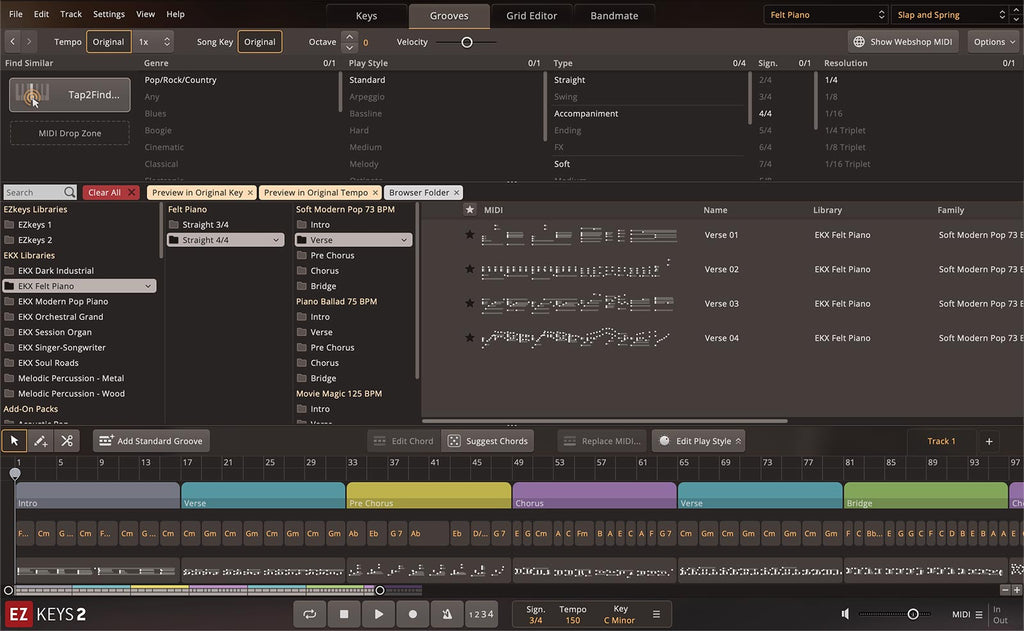
Task: Open the Slap and Spring preset dropdown
Action: pos(952,14)
